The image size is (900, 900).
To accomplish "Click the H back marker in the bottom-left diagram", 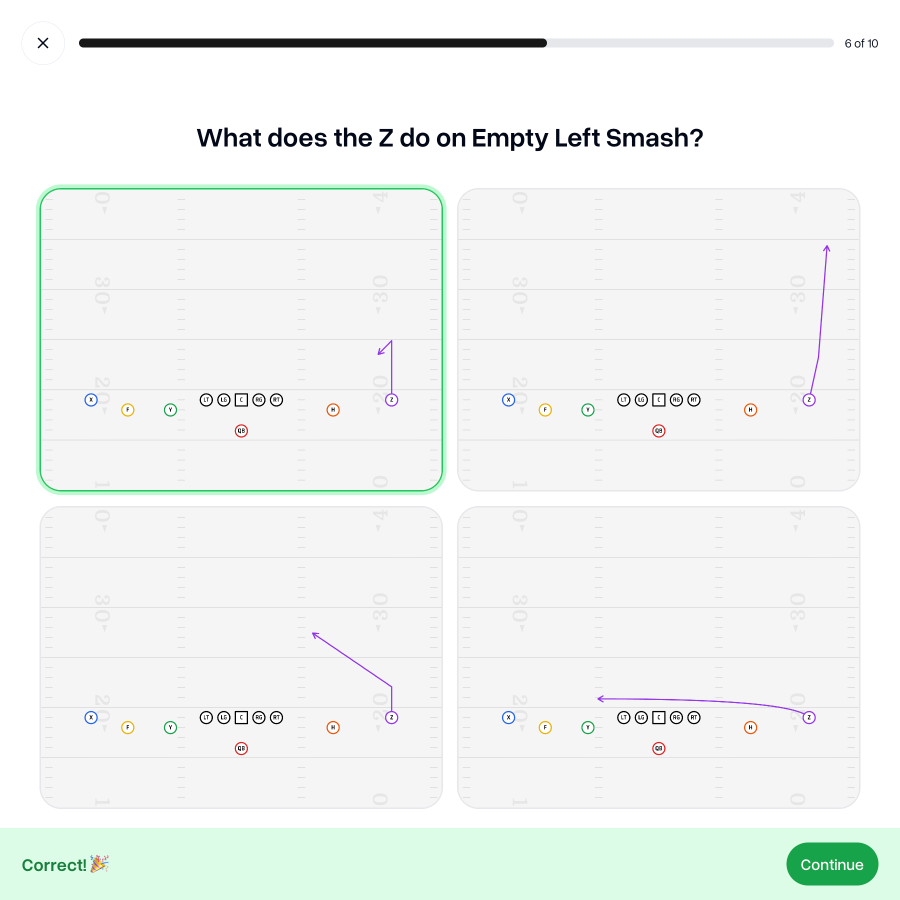I will 333,727.
